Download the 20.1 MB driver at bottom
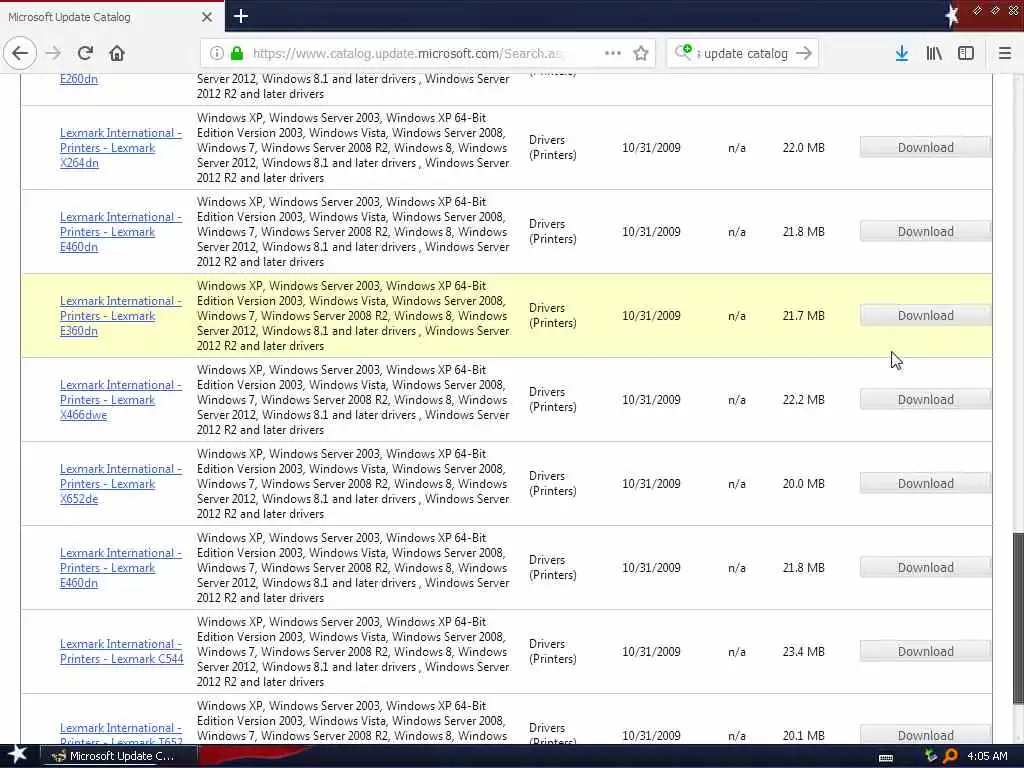The height and width of the screenshot is (768, 1024). (925, 735)
